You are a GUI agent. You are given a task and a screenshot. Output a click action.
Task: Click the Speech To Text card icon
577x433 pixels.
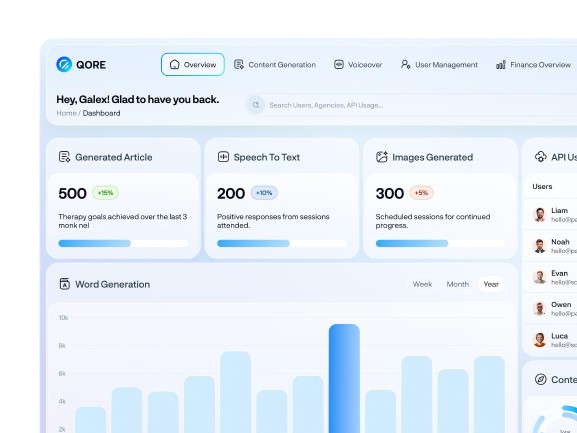click(223, 157)
